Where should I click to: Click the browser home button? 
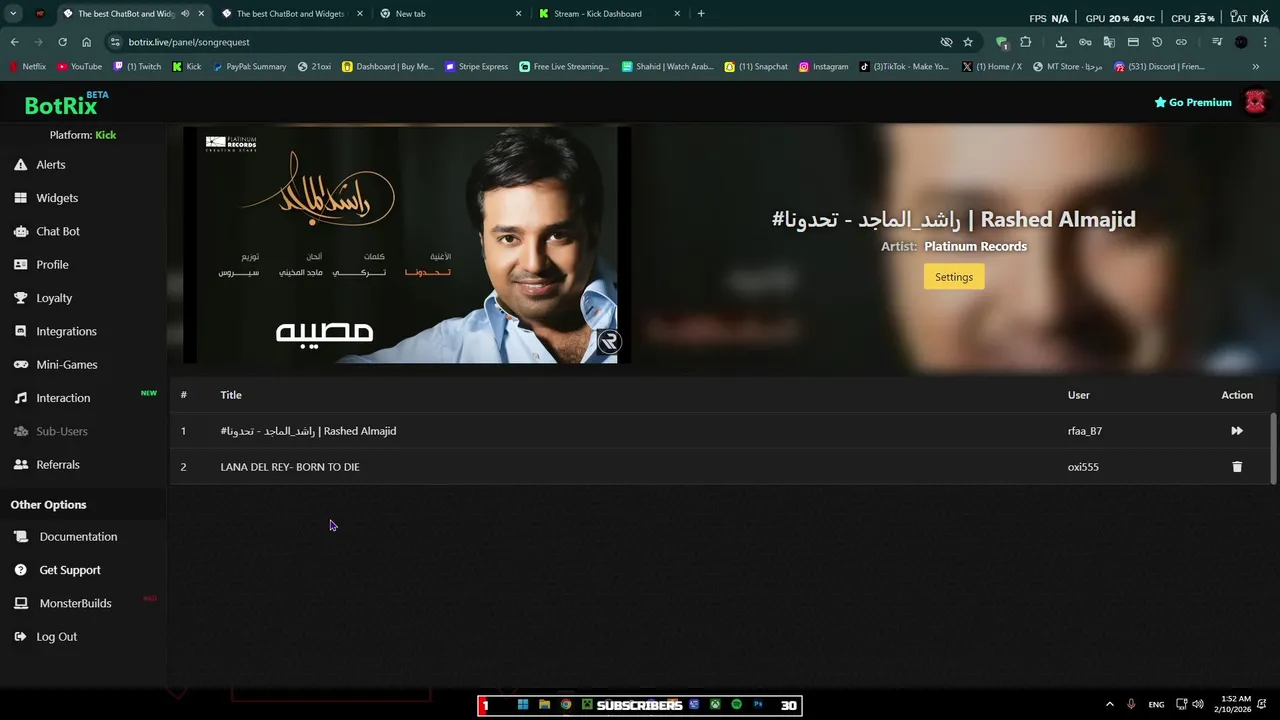[86, 42]
